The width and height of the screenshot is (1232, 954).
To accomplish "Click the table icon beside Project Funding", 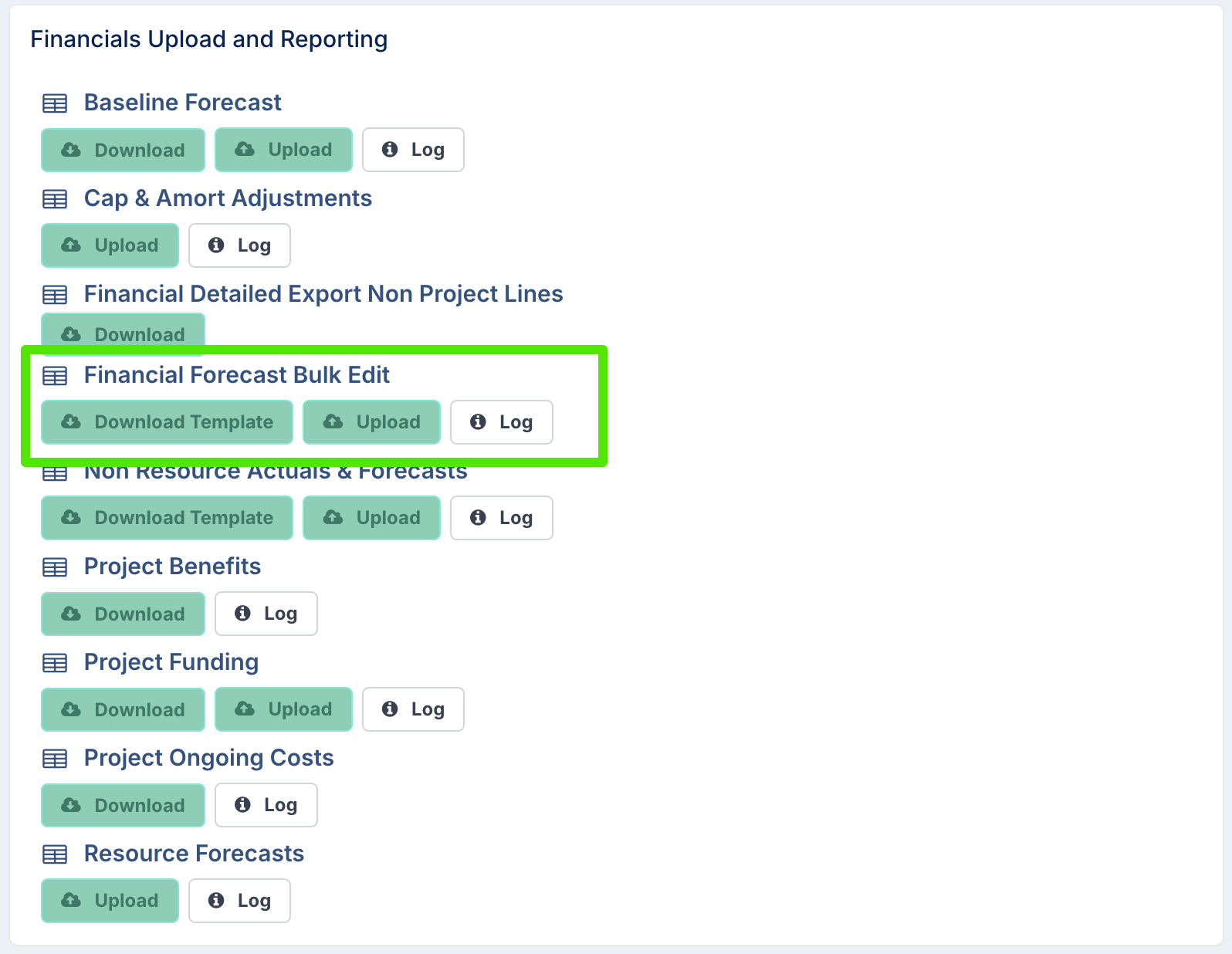I will (x=55, y=663).
